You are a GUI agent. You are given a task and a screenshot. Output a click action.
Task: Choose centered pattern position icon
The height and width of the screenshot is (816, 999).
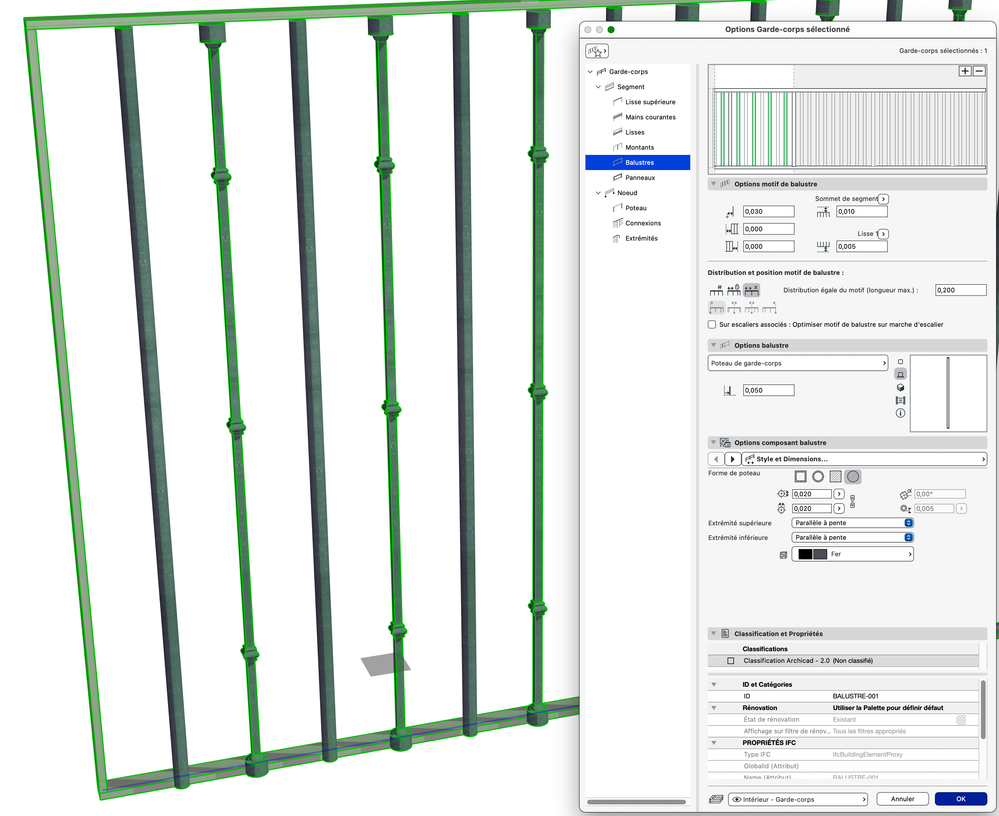734,308
